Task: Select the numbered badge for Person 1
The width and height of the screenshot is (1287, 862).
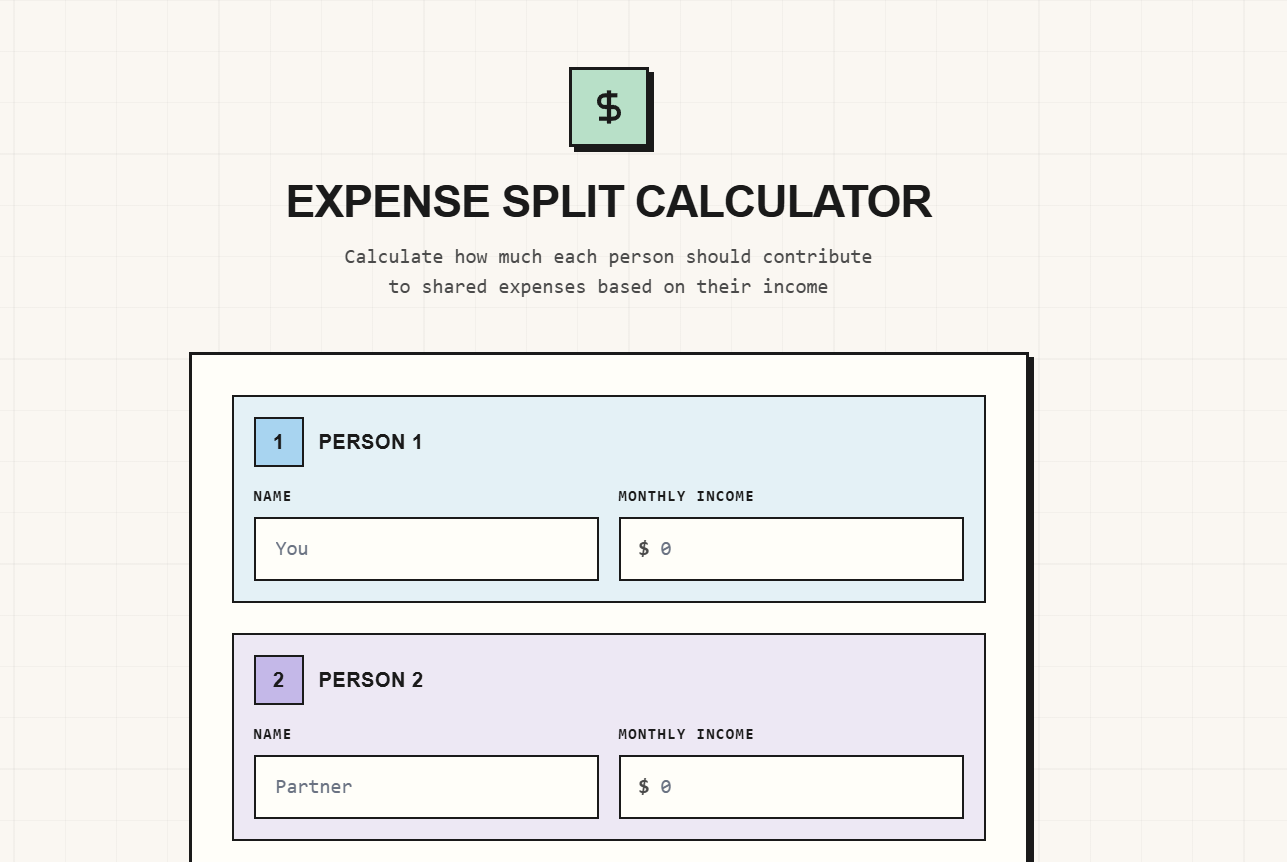Action: [x=278, y=442]
